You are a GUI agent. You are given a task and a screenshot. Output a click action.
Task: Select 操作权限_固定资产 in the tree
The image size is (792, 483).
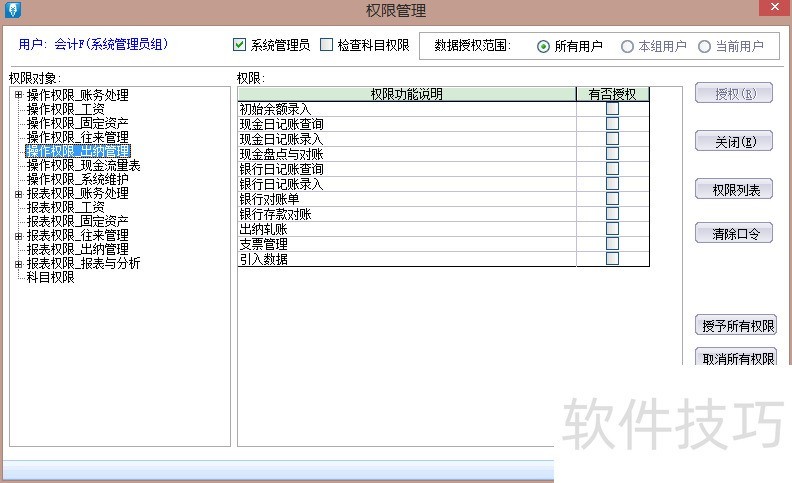(x=77, y=123)
